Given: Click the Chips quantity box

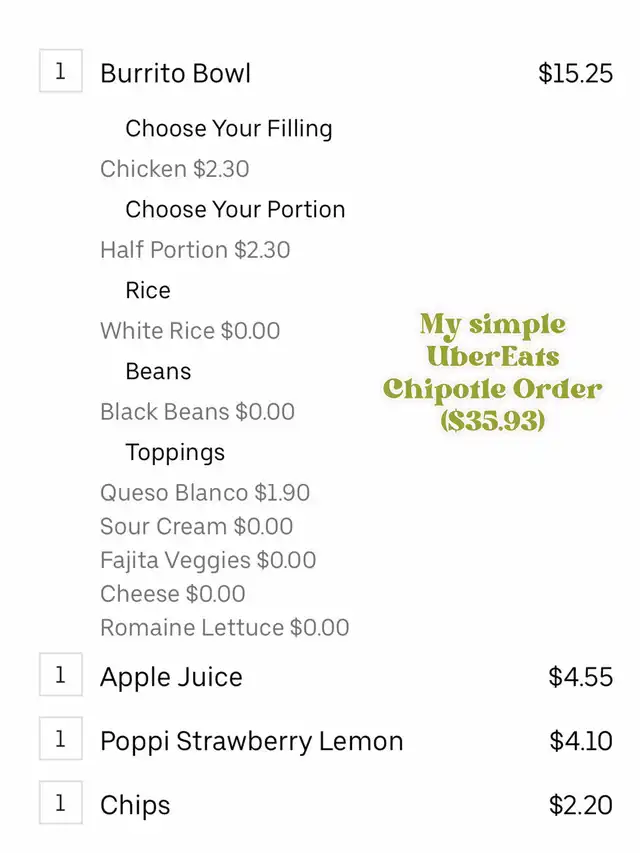Looking at the screenshot, I should (x=60, y=803).
